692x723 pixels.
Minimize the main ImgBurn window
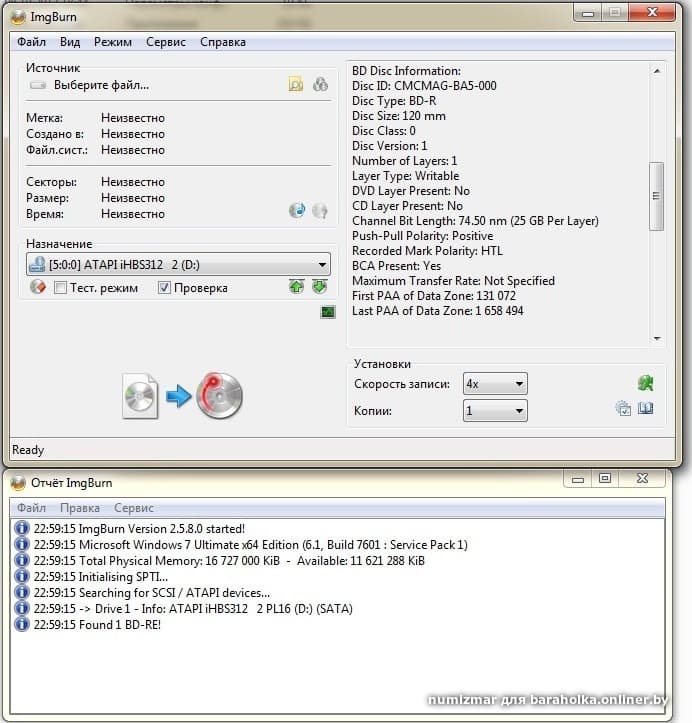point(588,13)
